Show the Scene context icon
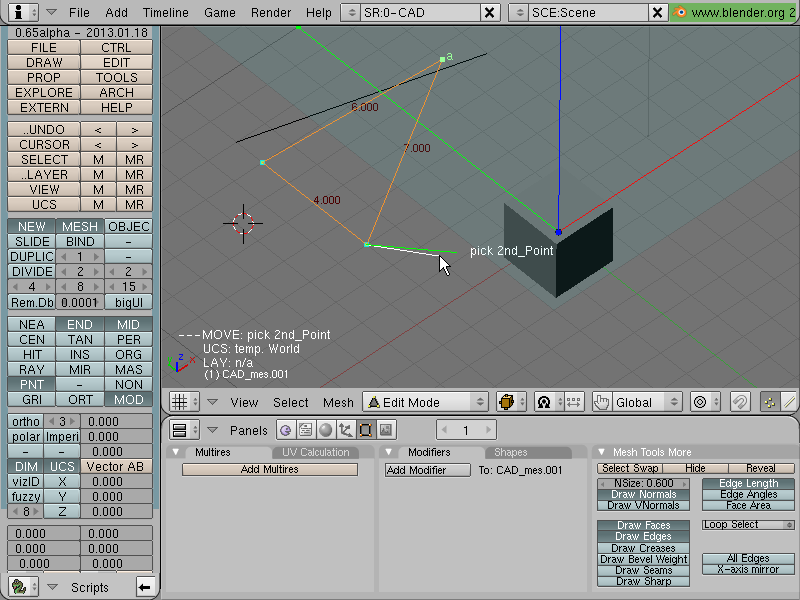Screen dimensions: 800x600 [385, 430]
